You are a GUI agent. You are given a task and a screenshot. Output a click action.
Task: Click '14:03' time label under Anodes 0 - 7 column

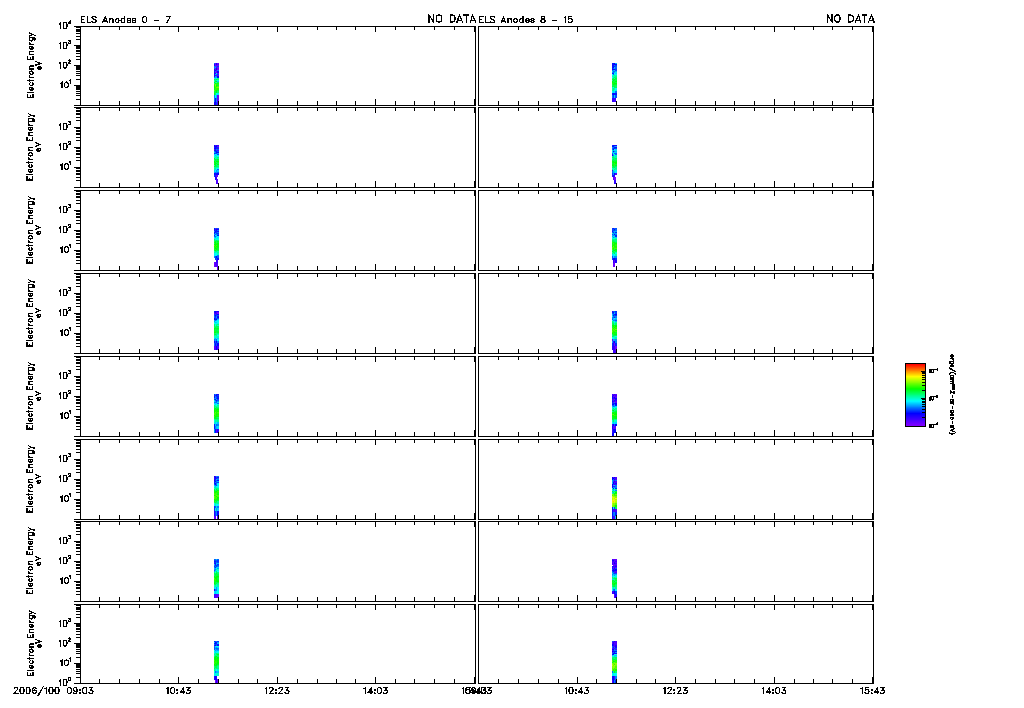coord(376,690)
